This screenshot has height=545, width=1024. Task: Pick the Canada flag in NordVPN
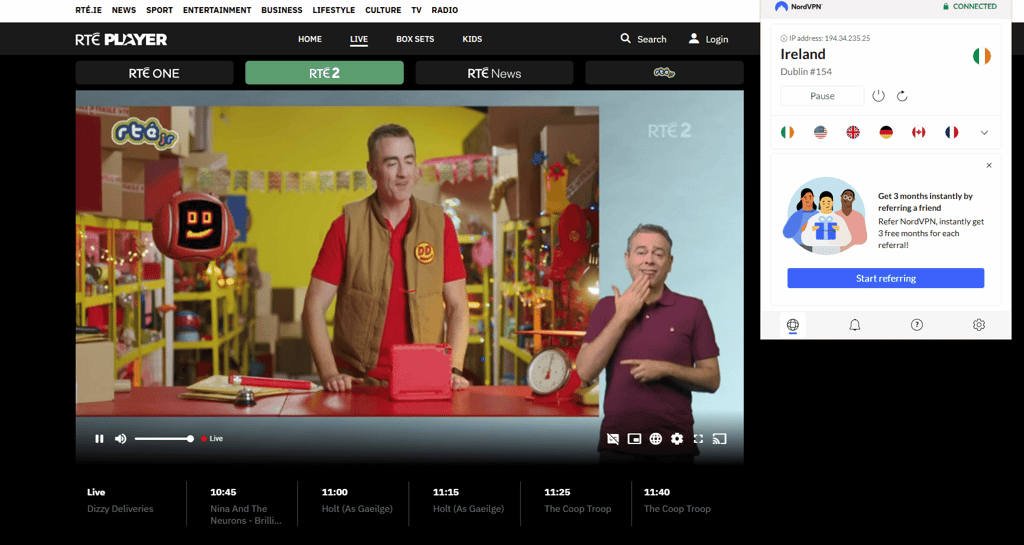click(919, 132)
